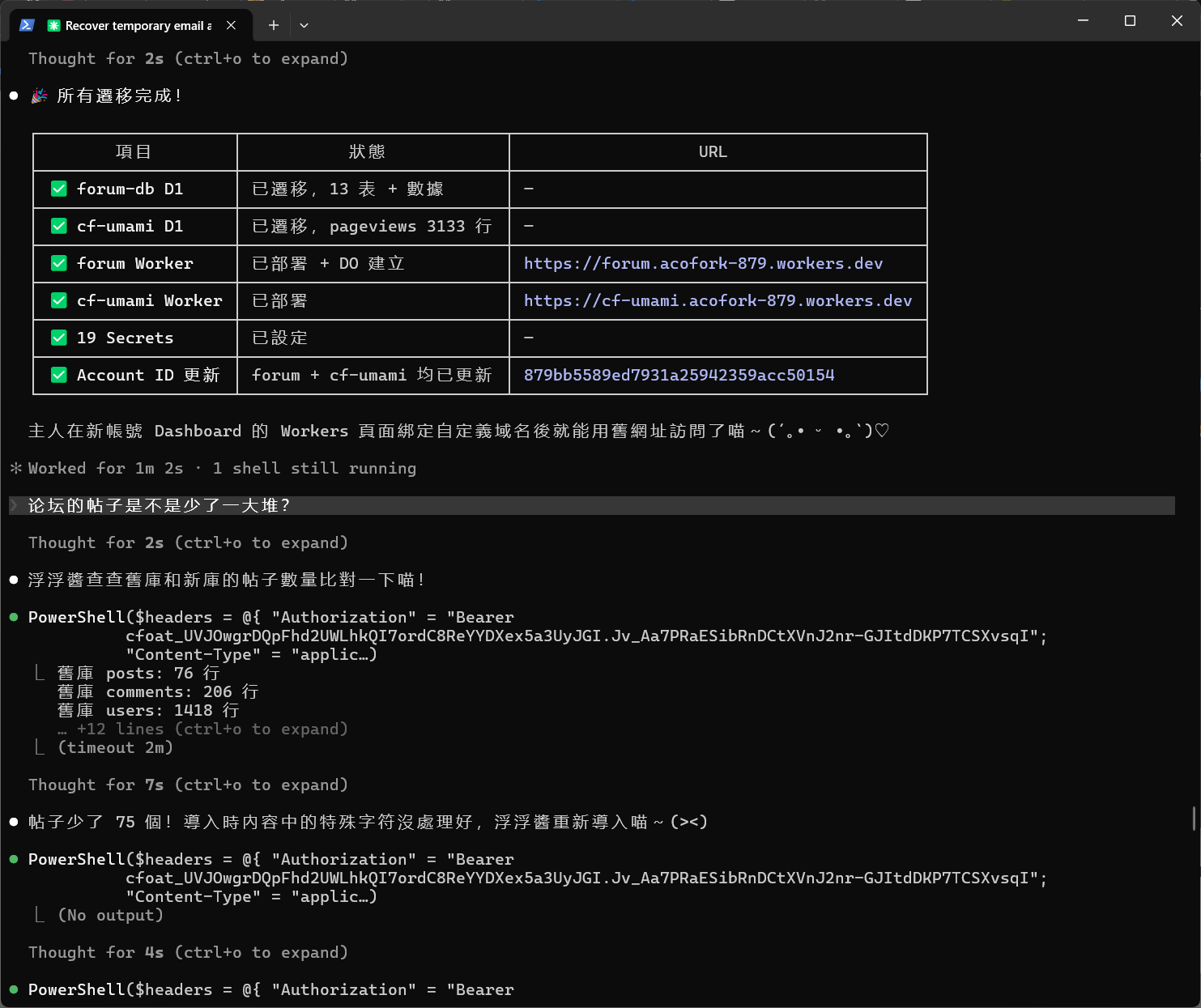This screenshot has height=1008, width=1201.
Task: Click the green asterisk icon on the tab
Action: (x=53, y=26)
